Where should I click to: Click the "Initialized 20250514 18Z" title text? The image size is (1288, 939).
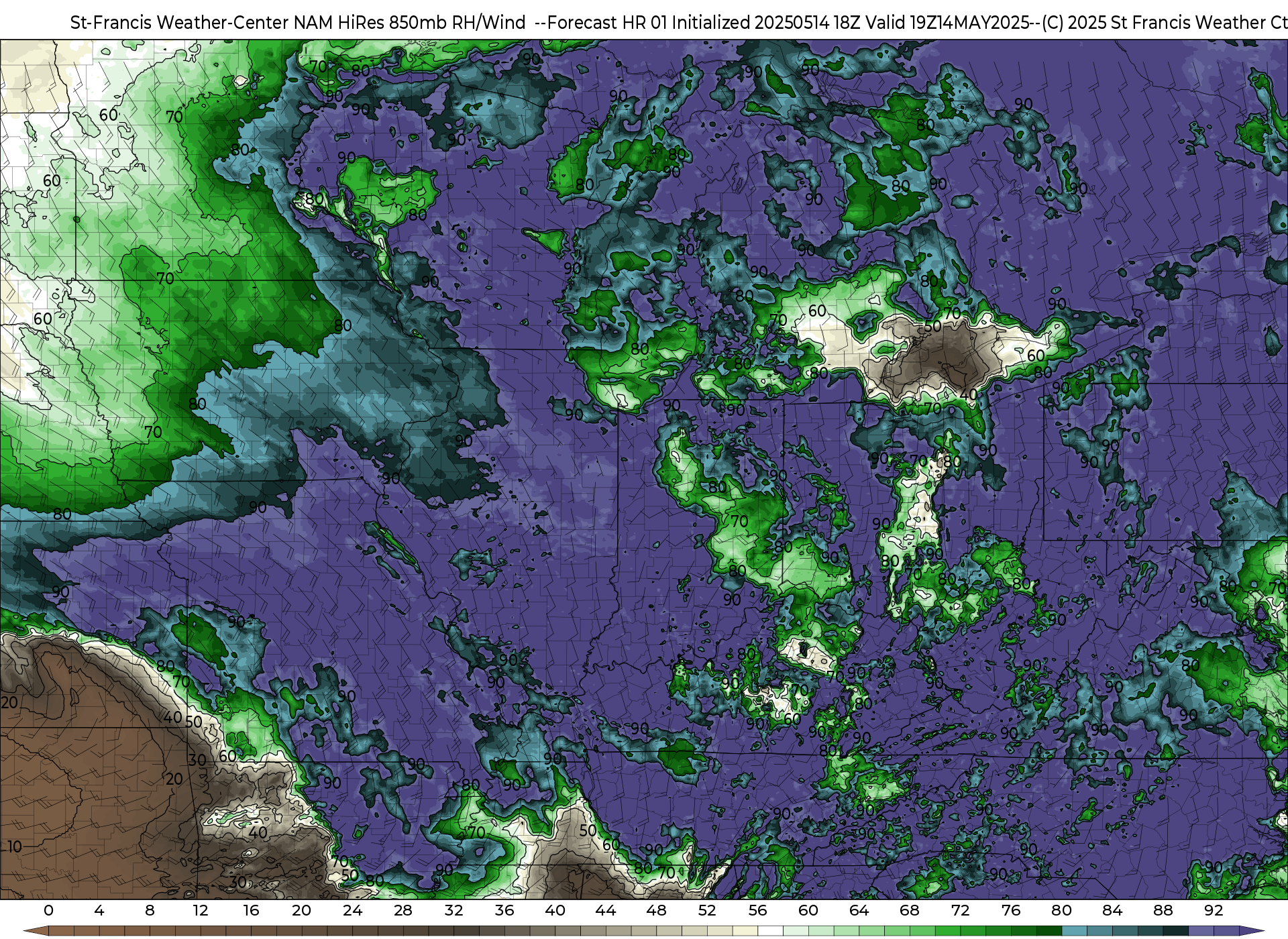767,23
